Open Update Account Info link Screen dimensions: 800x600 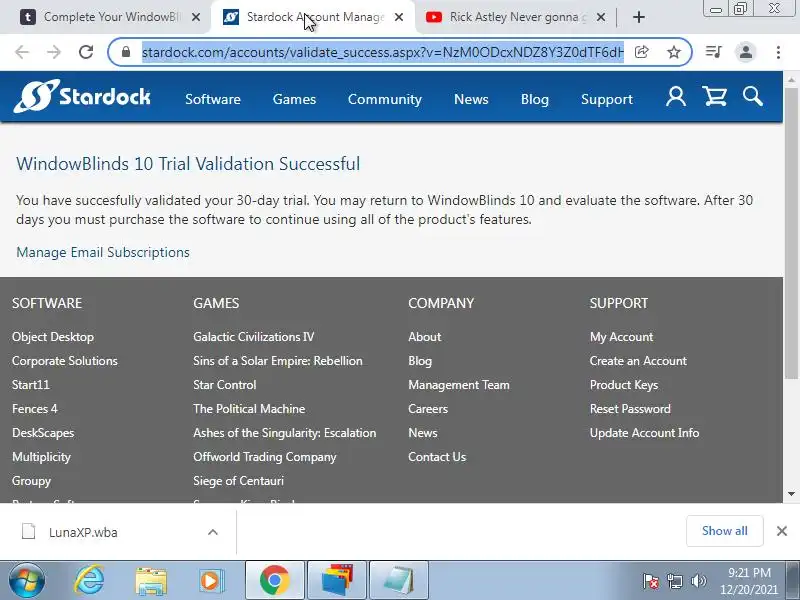(644, 433)
